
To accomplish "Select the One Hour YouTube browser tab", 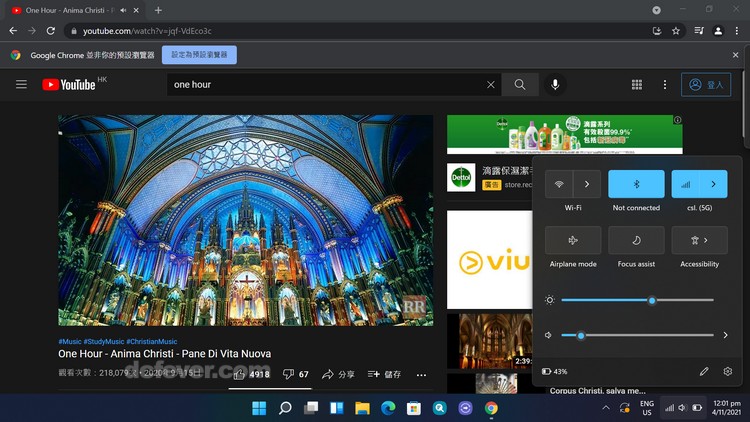I will [x=70, y=10].
